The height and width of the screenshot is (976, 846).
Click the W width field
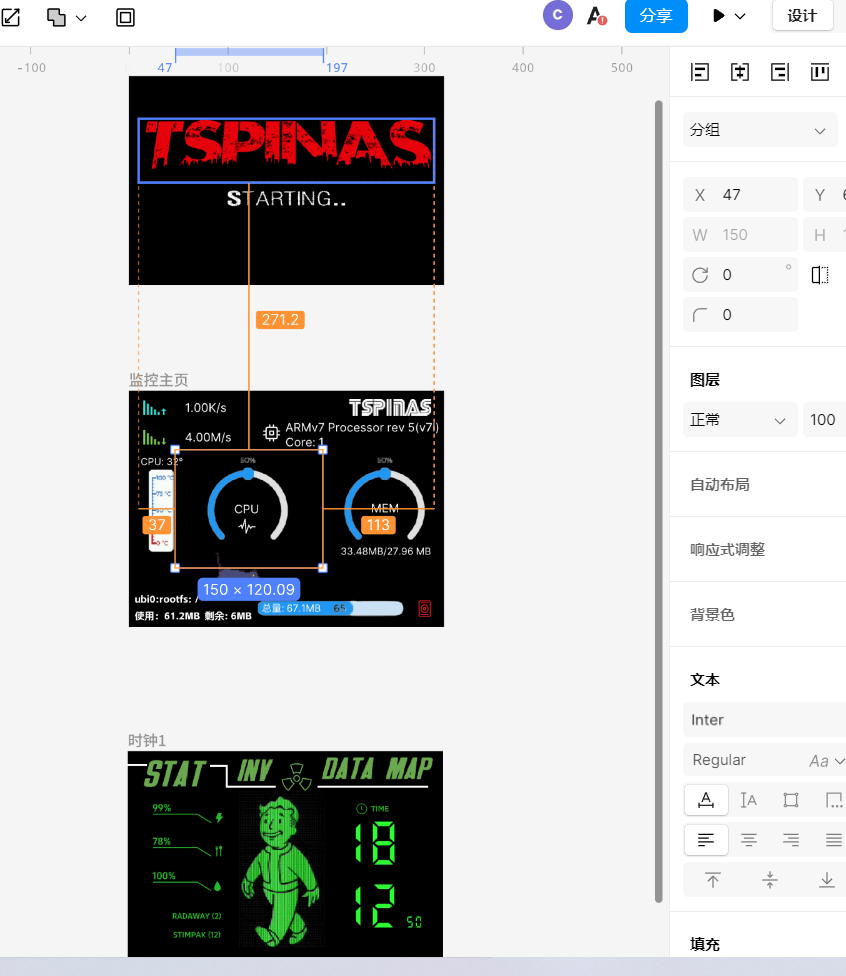tap(740, 235)
